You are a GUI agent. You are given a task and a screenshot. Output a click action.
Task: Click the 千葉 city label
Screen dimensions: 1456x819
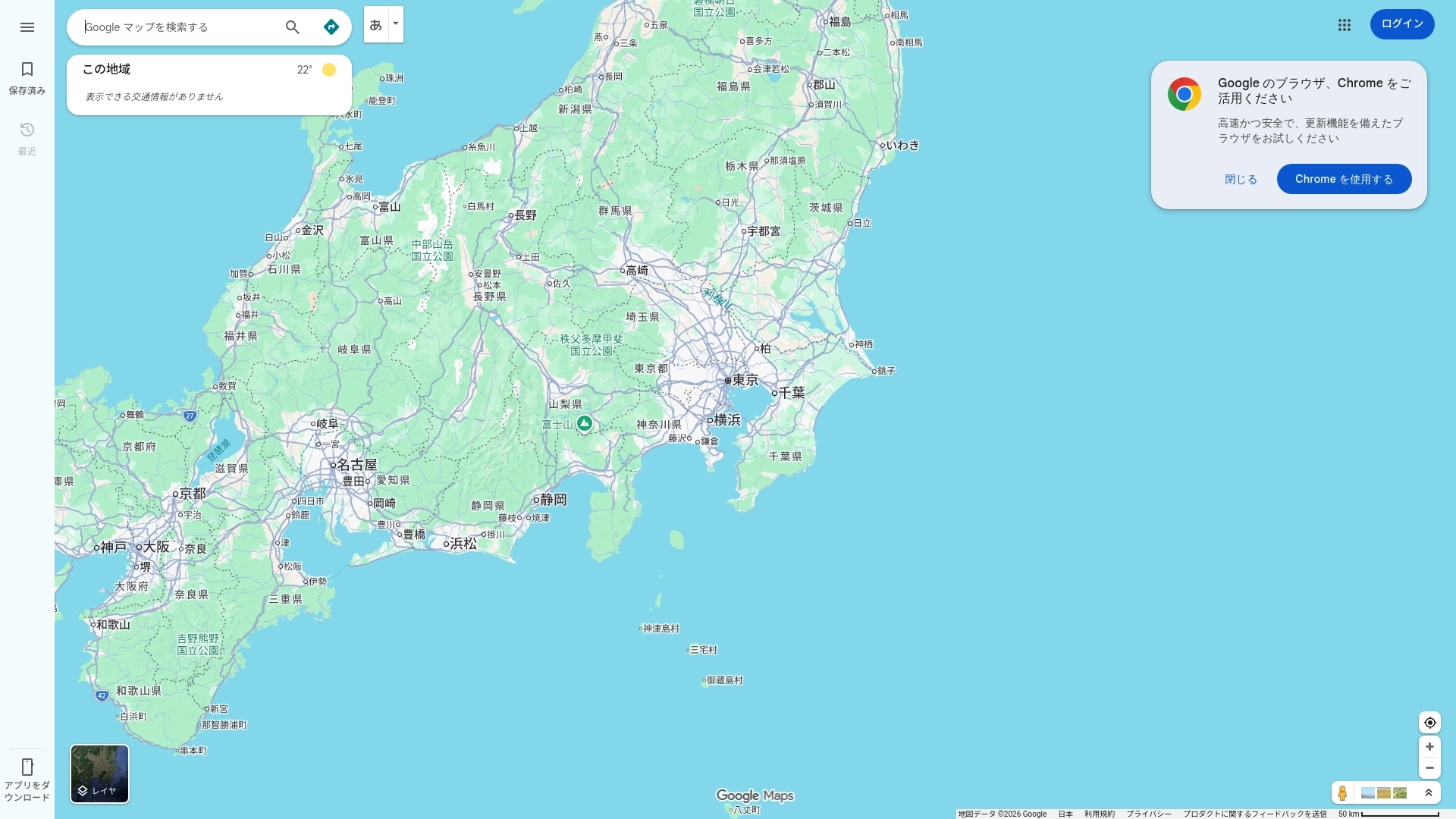click(792, 393)
